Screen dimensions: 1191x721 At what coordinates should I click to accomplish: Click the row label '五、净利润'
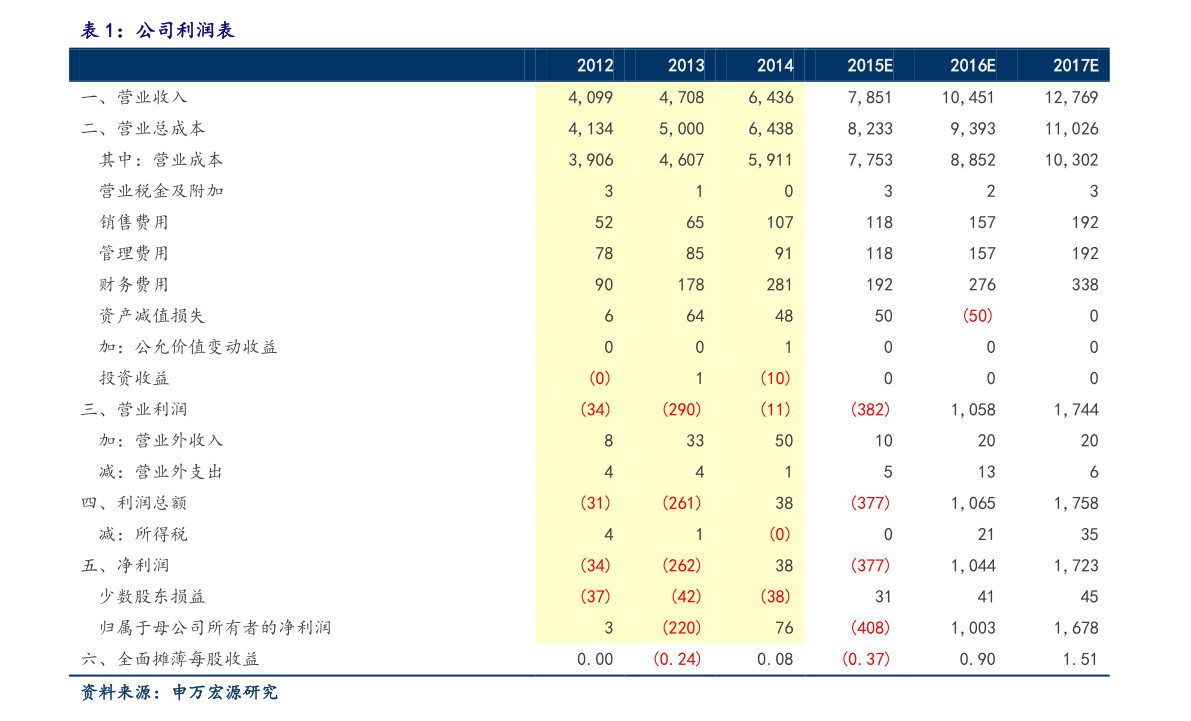(125, 564)
